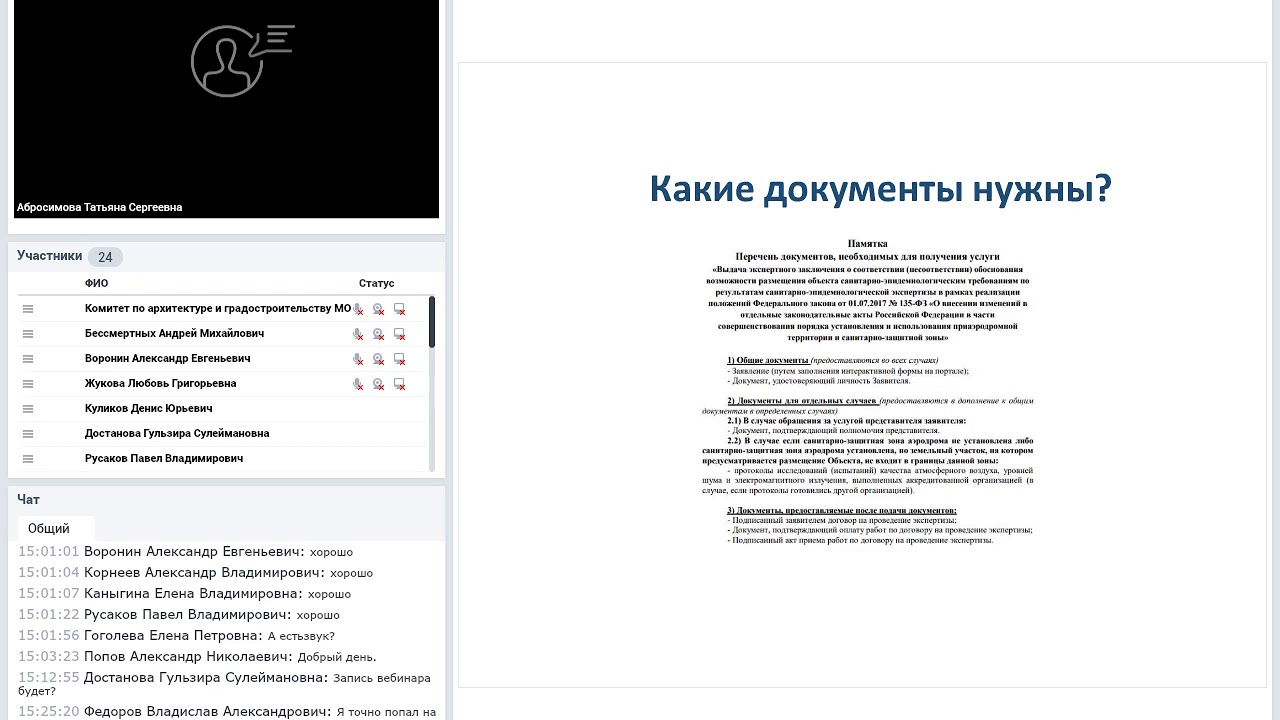The width and height of the screenshot is (1280, 720).
Task: Click chat message from Корнеев Александр Владимирович
Action: tap(195, 573)
